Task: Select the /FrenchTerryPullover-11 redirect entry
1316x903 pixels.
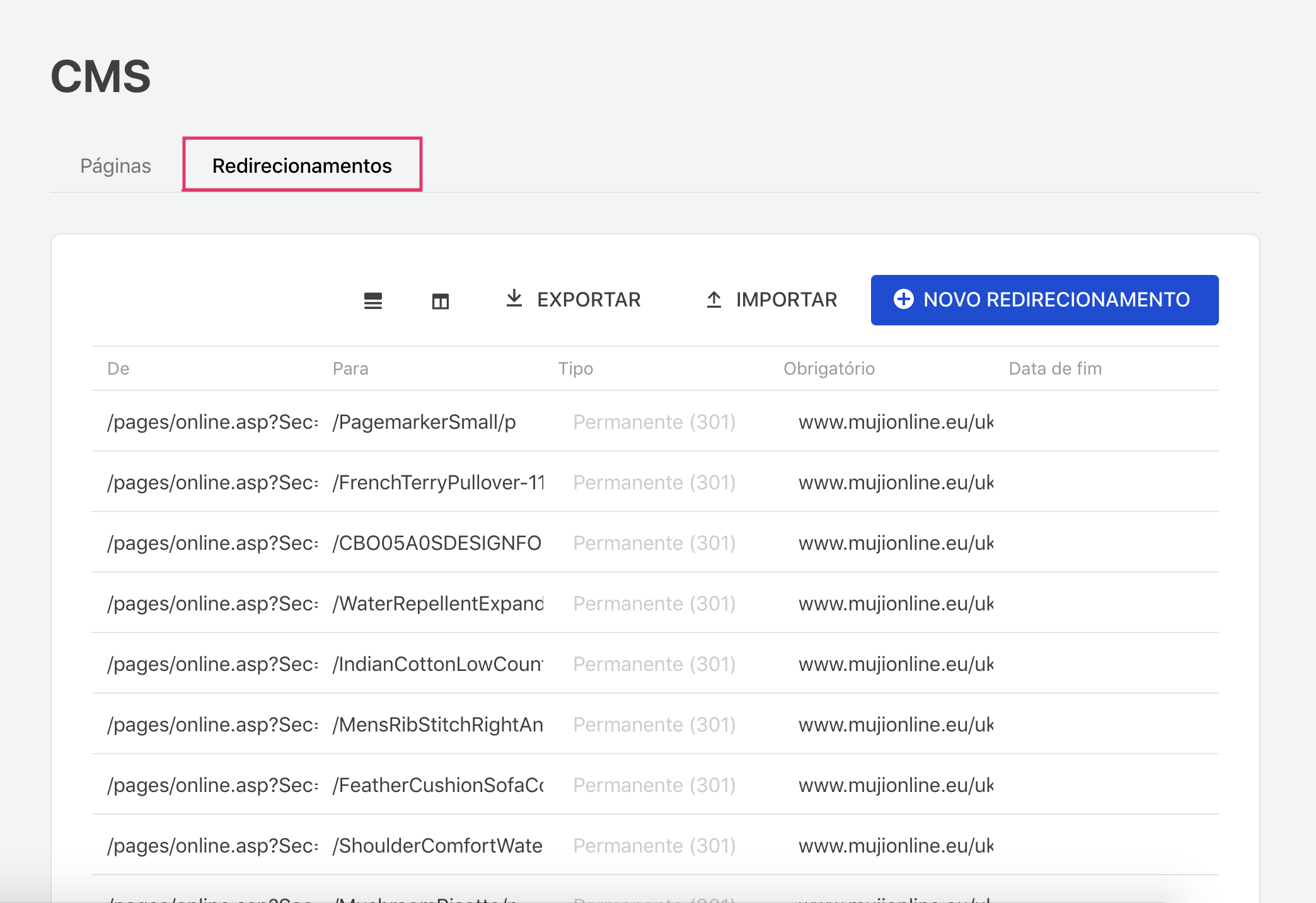Action: tap(438, 482)
